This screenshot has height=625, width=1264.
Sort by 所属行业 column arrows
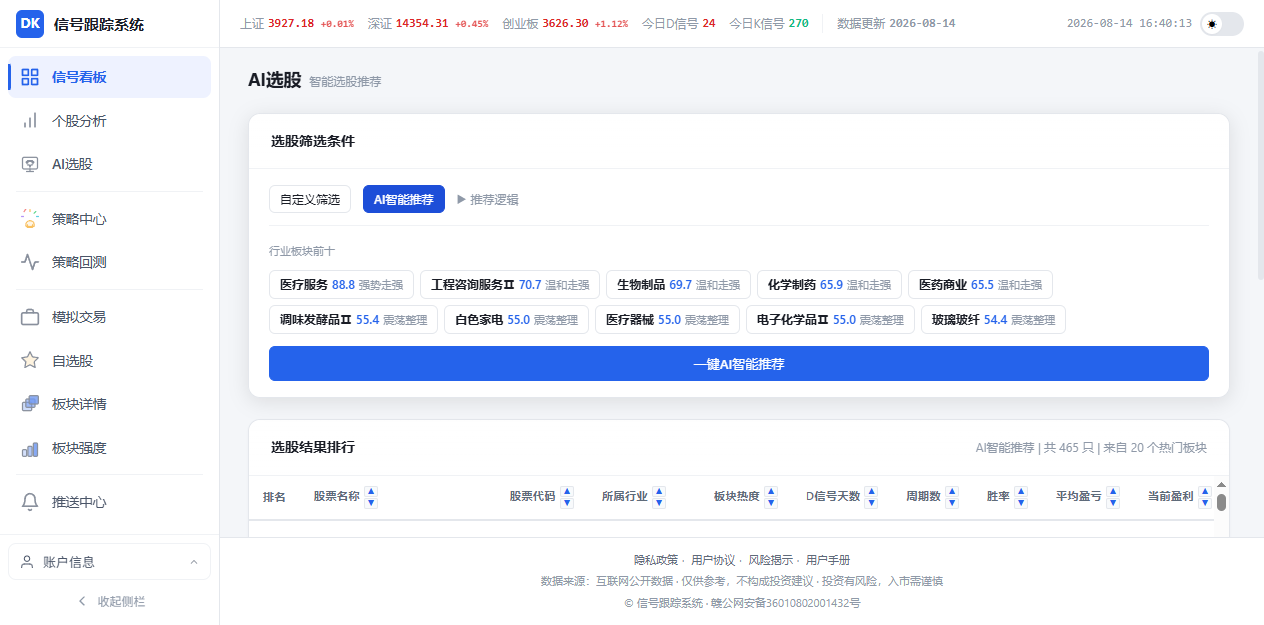[659, 497]
